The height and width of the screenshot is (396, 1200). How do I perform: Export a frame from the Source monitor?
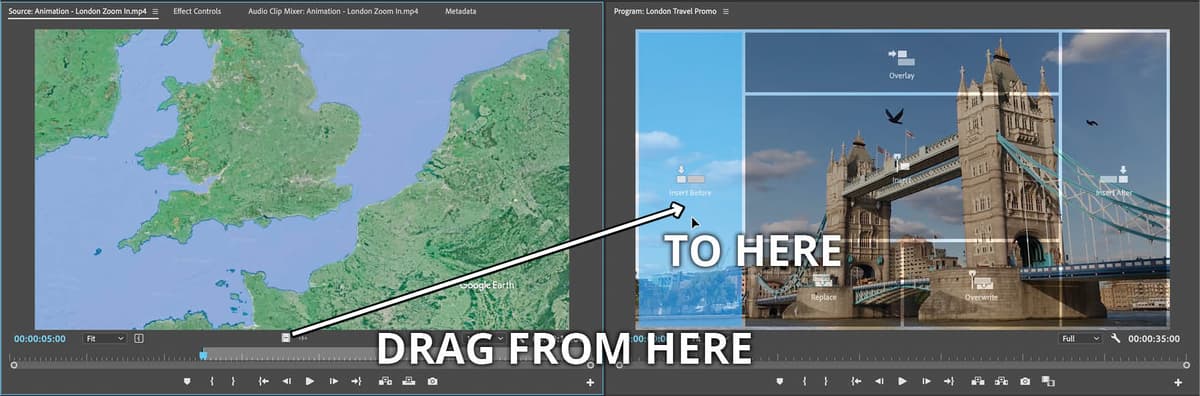pyautogui.click(x=432, y=381)
